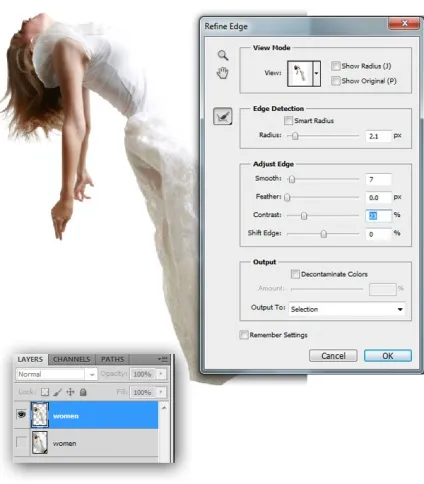Click the lock position move icon

pyautogui.click(x=70, y=392)
